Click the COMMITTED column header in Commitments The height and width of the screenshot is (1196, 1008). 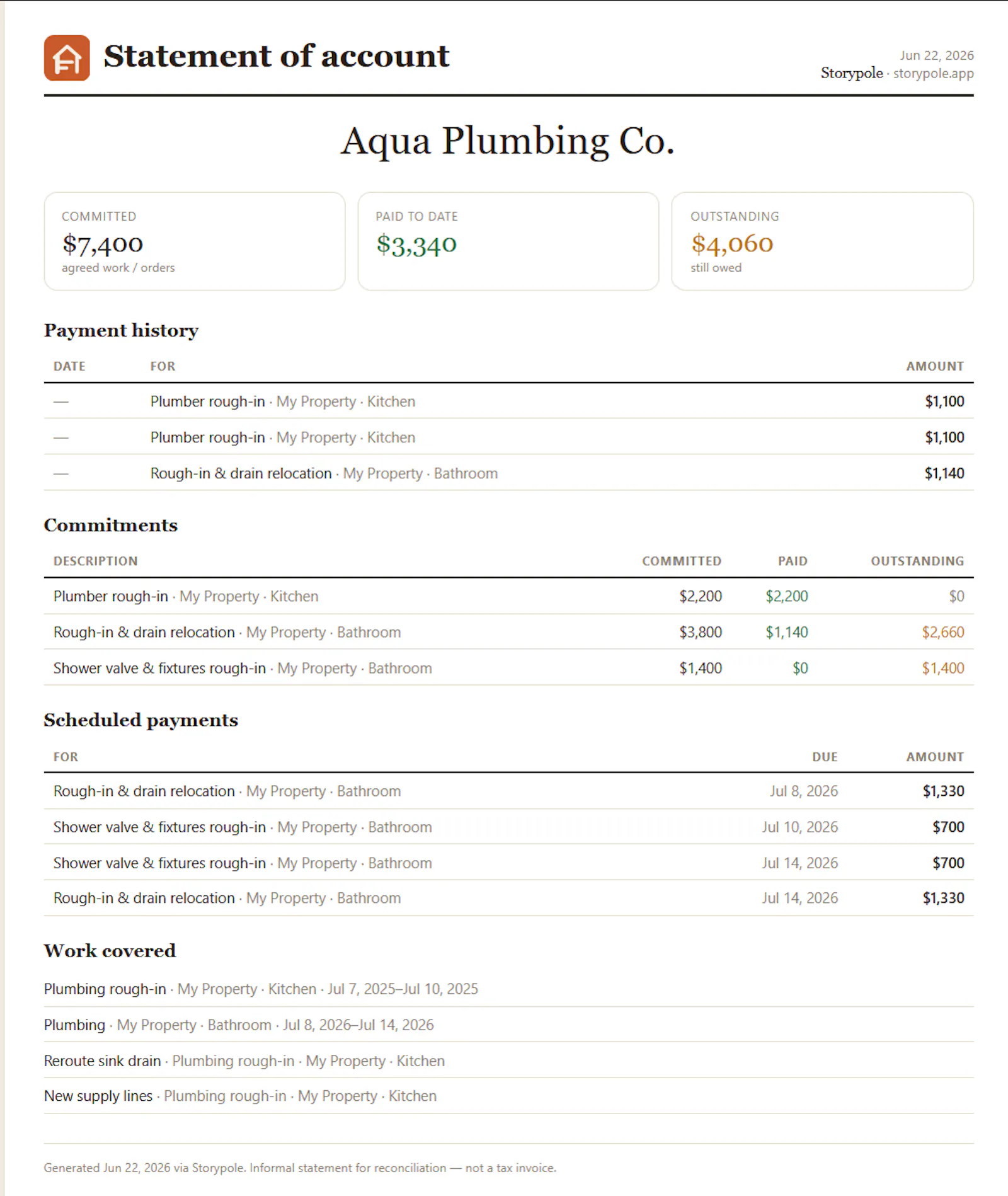[682, 561]
